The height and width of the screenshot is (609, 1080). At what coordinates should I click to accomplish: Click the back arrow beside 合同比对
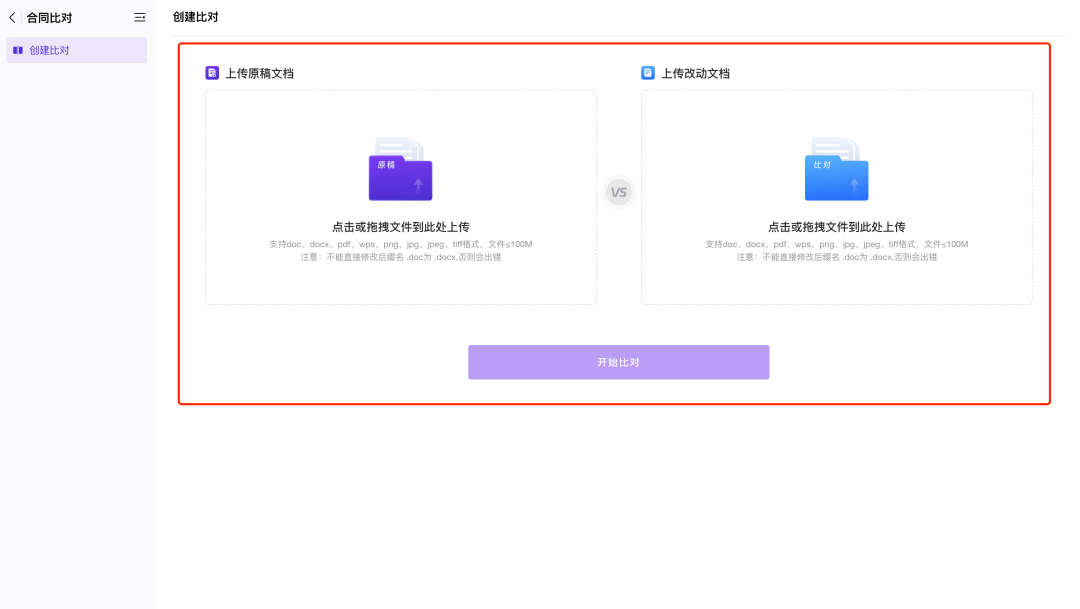coord(12,18)
